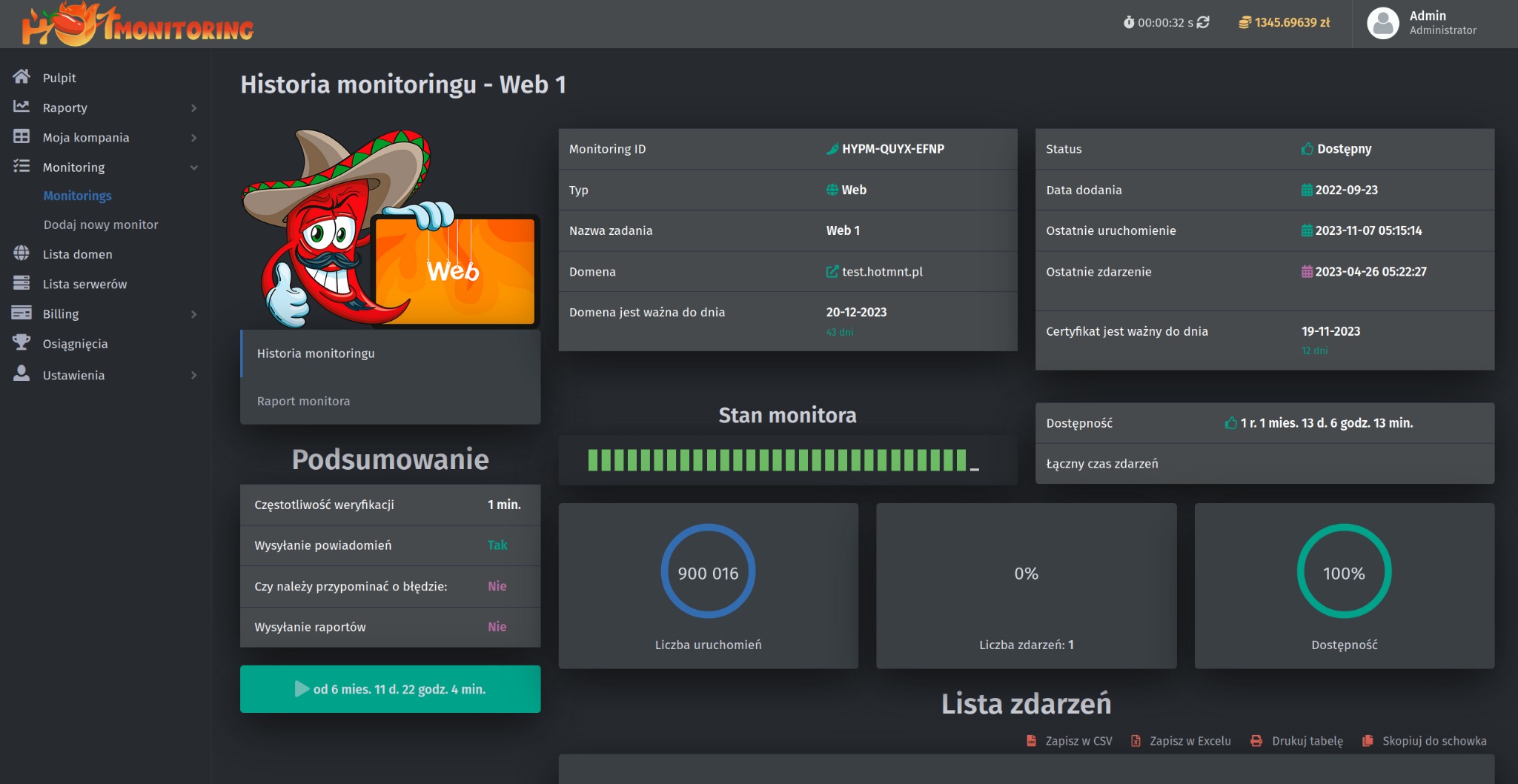Click the coins icon next to the balance
The height and width of the screenshot is (784, 1518).
pos(1244,22)
